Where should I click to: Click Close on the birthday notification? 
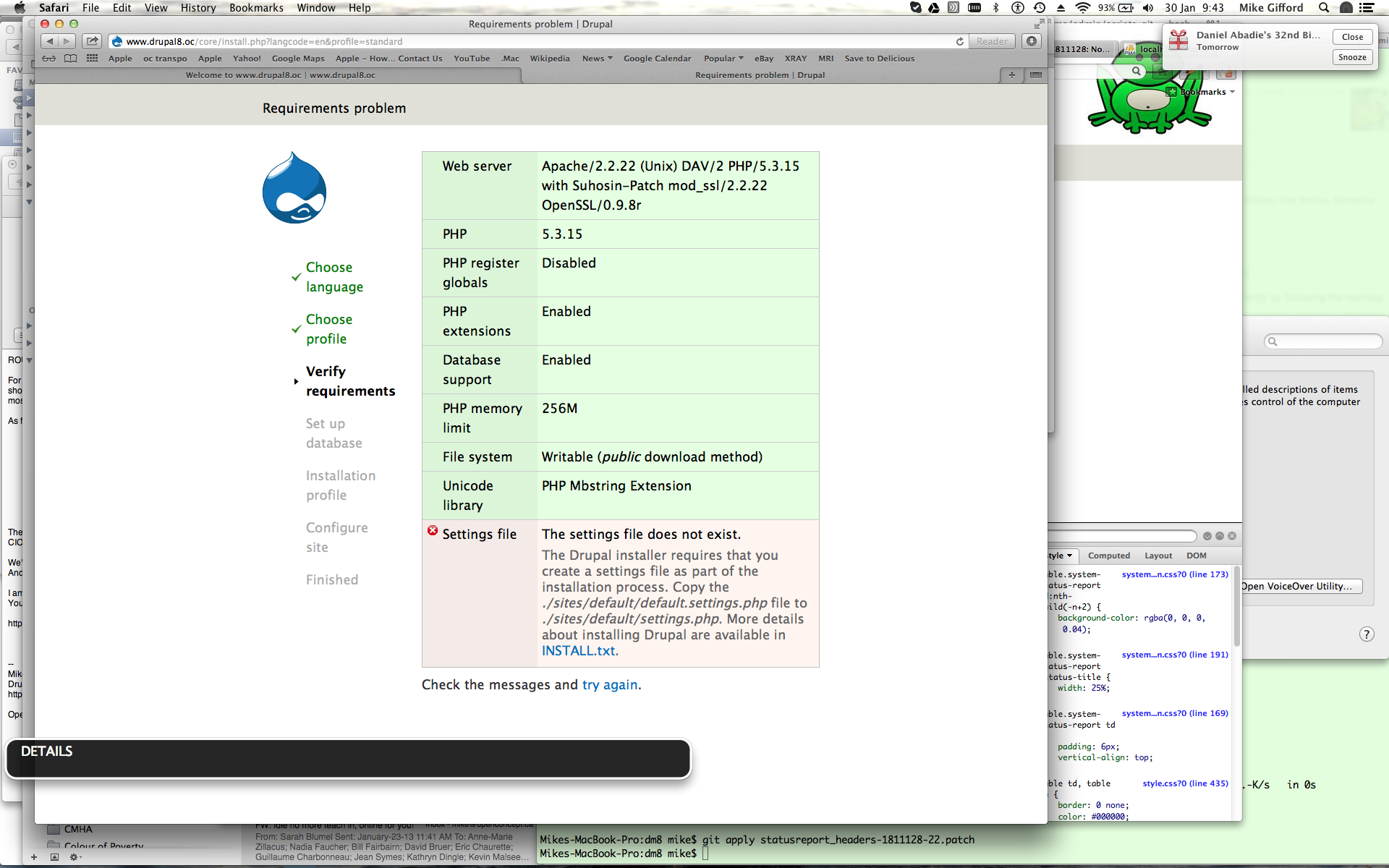1352,37
